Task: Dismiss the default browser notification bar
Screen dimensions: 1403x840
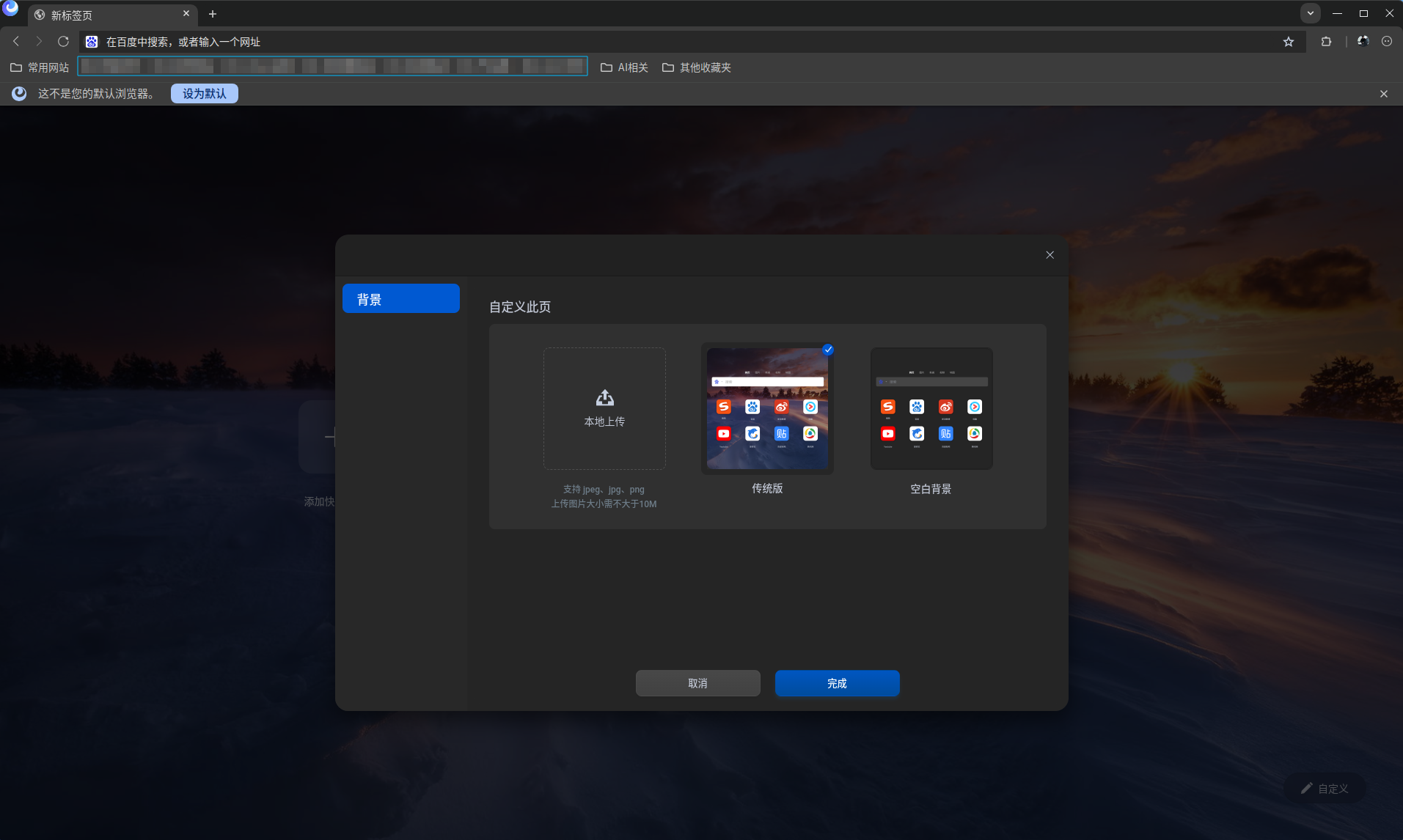Action: point(1384,94)
